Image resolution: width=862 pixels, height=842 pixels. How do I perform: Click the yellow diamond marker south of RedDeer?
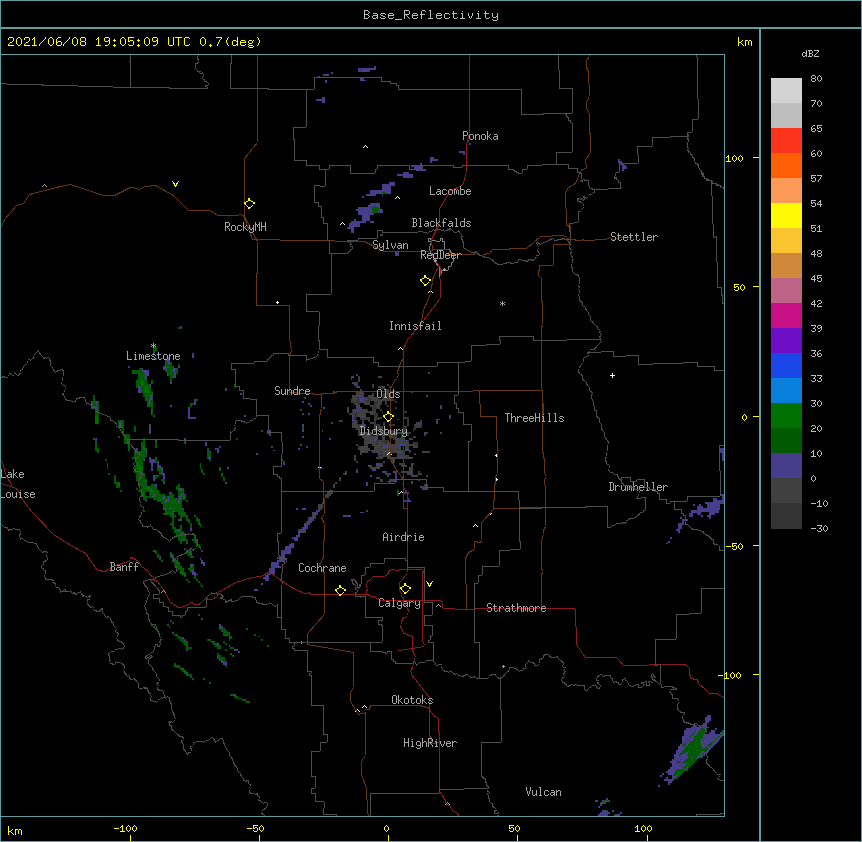pyautogui.click(x=426, y=281)
